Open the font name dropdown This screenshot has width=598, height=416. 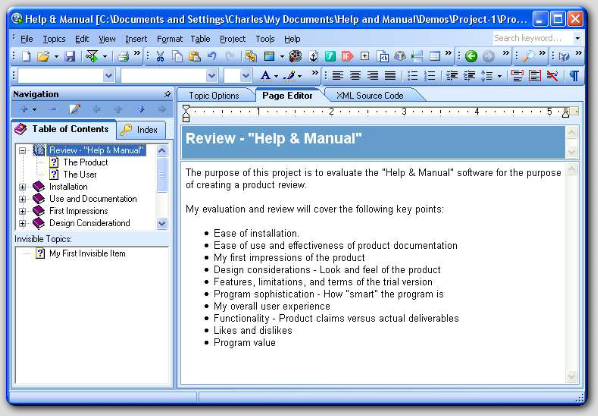point(212,75)
